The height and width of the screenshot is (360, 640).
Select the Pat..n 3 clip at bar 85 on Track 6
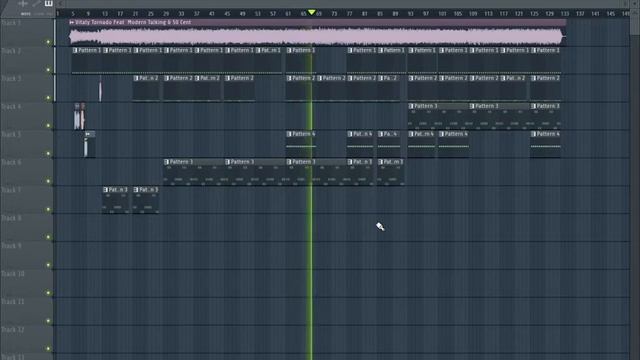pos(391,172)
